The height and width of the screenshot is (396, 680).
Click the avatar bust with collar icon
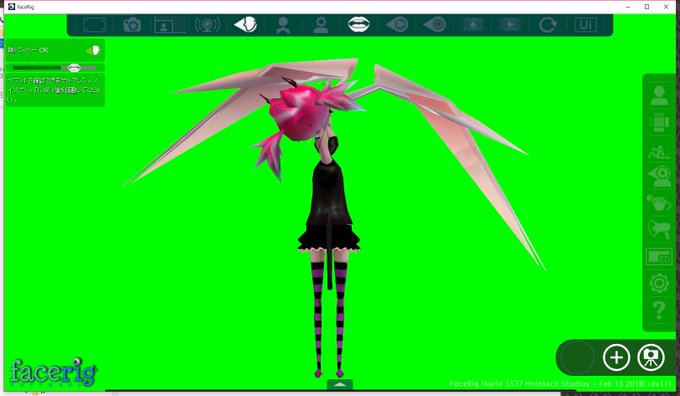[x=283, y=25]
